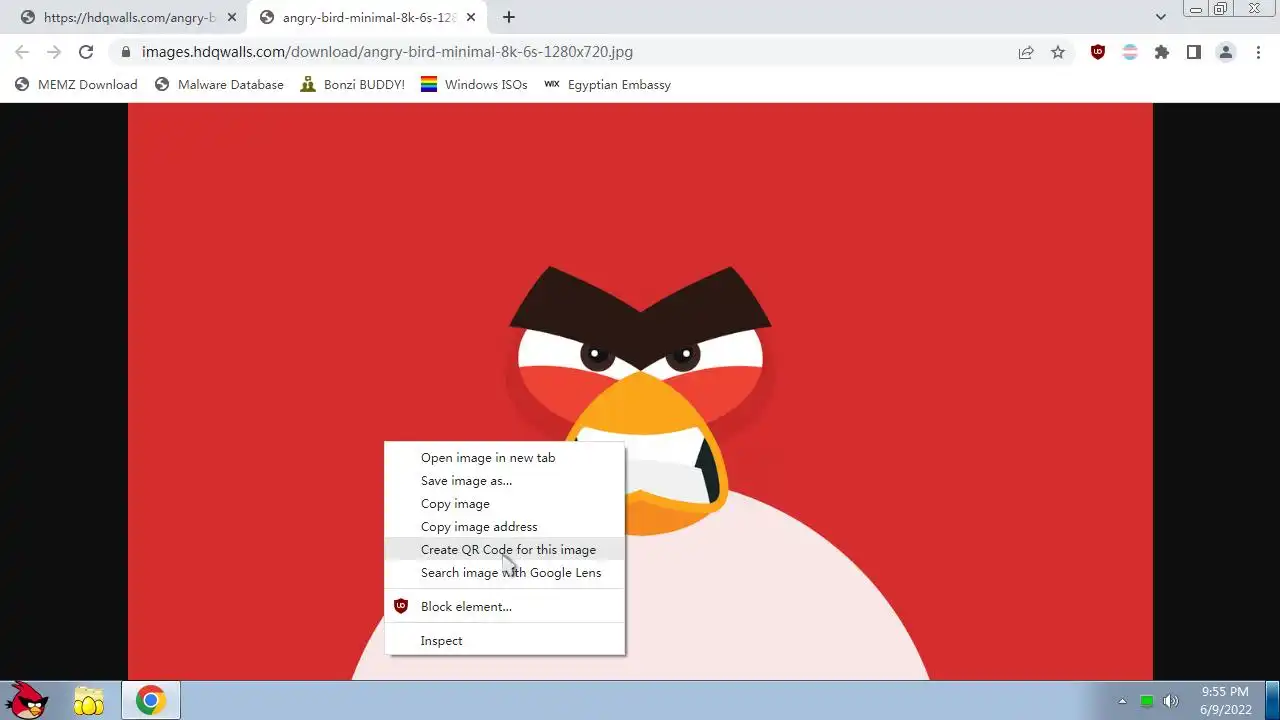Bookmark this tab with the star icon
1280x720 pixels.
click(x=1058, y=52)
